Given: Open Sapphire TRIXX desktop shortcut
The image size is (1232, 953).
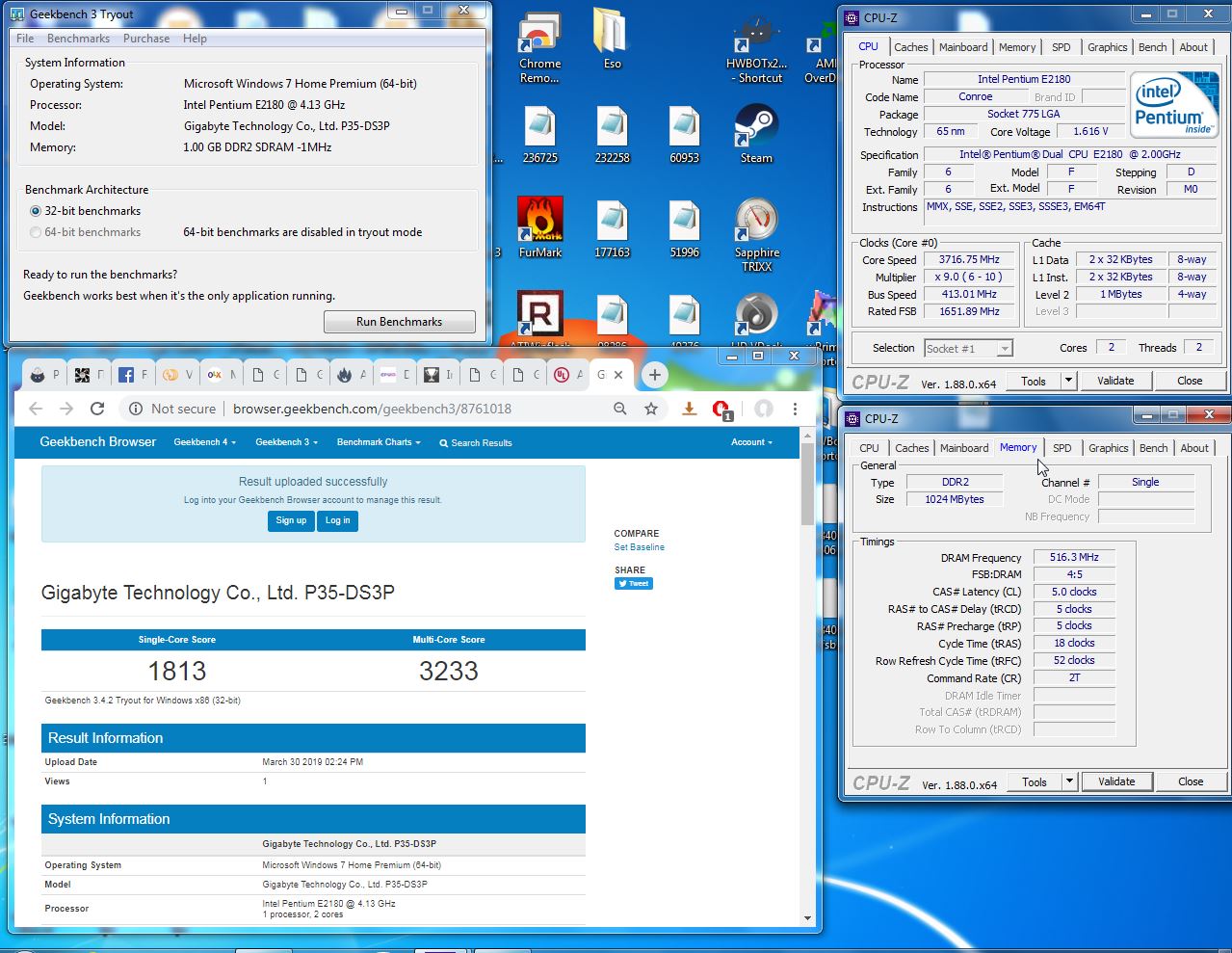Looking at the screenshot, I should (x=757, y=234).
